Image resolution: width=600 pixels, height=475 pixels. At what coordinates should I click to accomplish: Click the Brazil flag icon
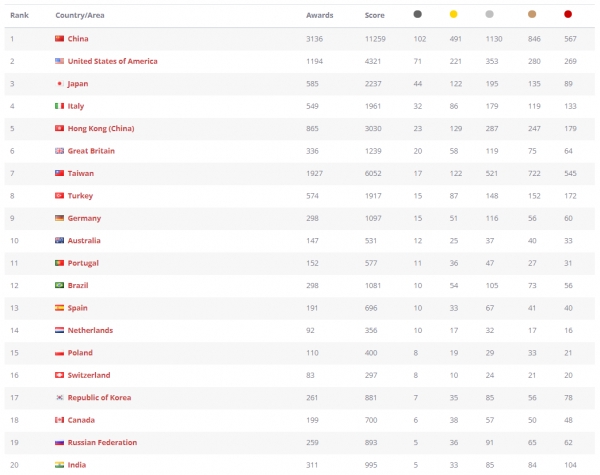pyautogui.click(x=59, y=285)
